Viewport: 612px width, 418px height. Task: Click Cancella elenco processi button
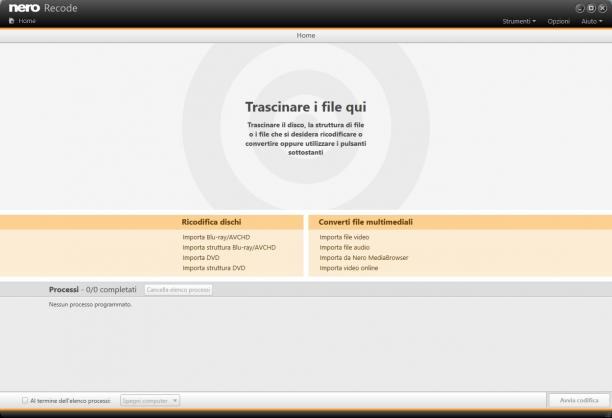[x=178, y=290]
